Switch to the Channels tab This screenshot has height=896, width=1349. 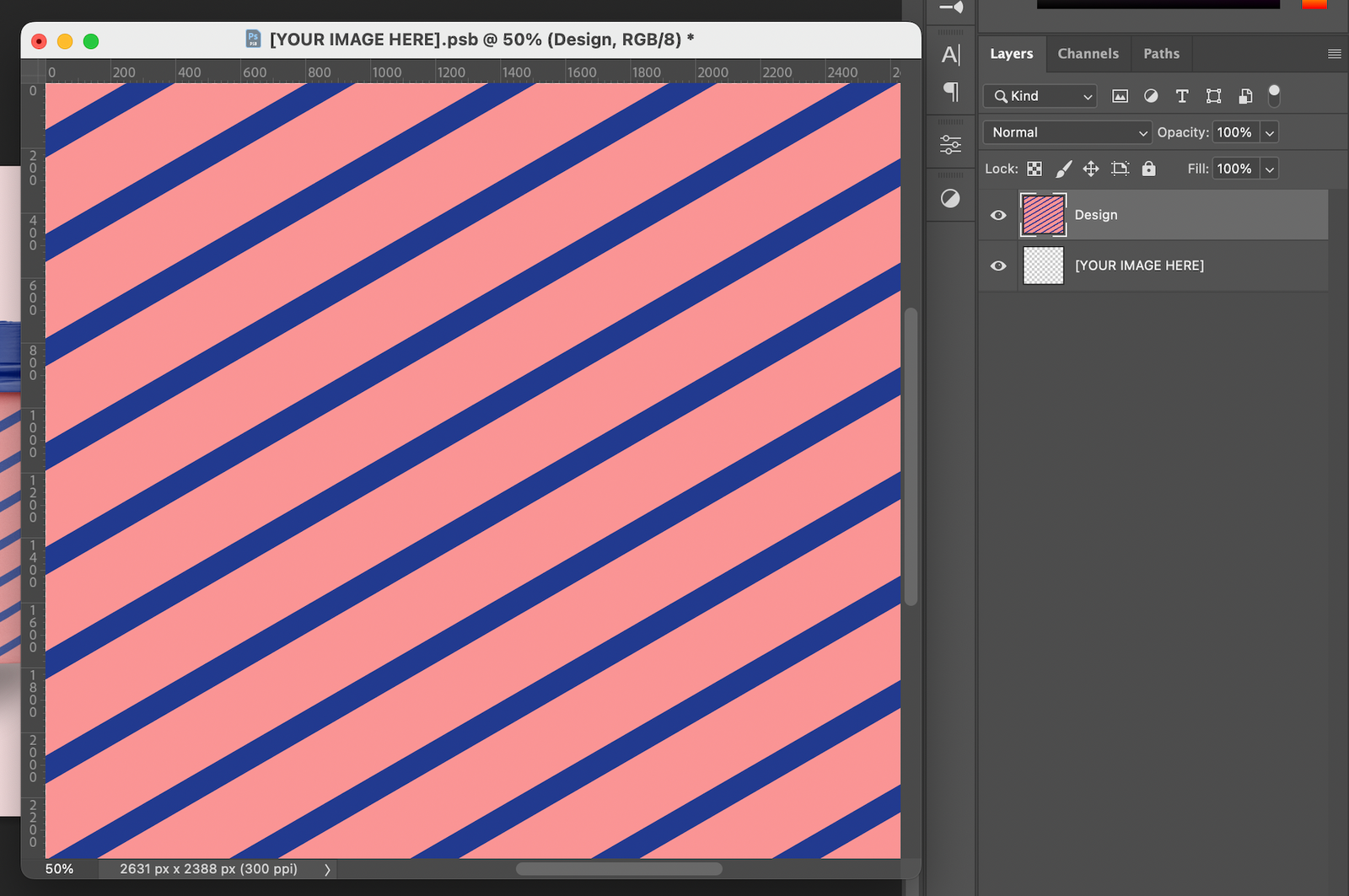tap(1088, 54)
